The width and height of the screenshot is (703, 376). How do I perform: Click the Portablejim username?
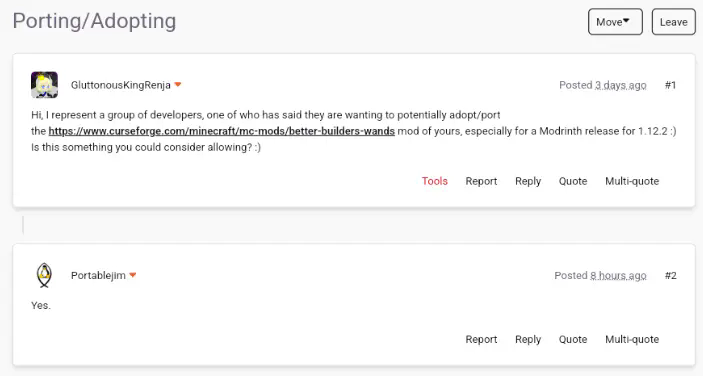pyautogui.click(x=98, y=276)
